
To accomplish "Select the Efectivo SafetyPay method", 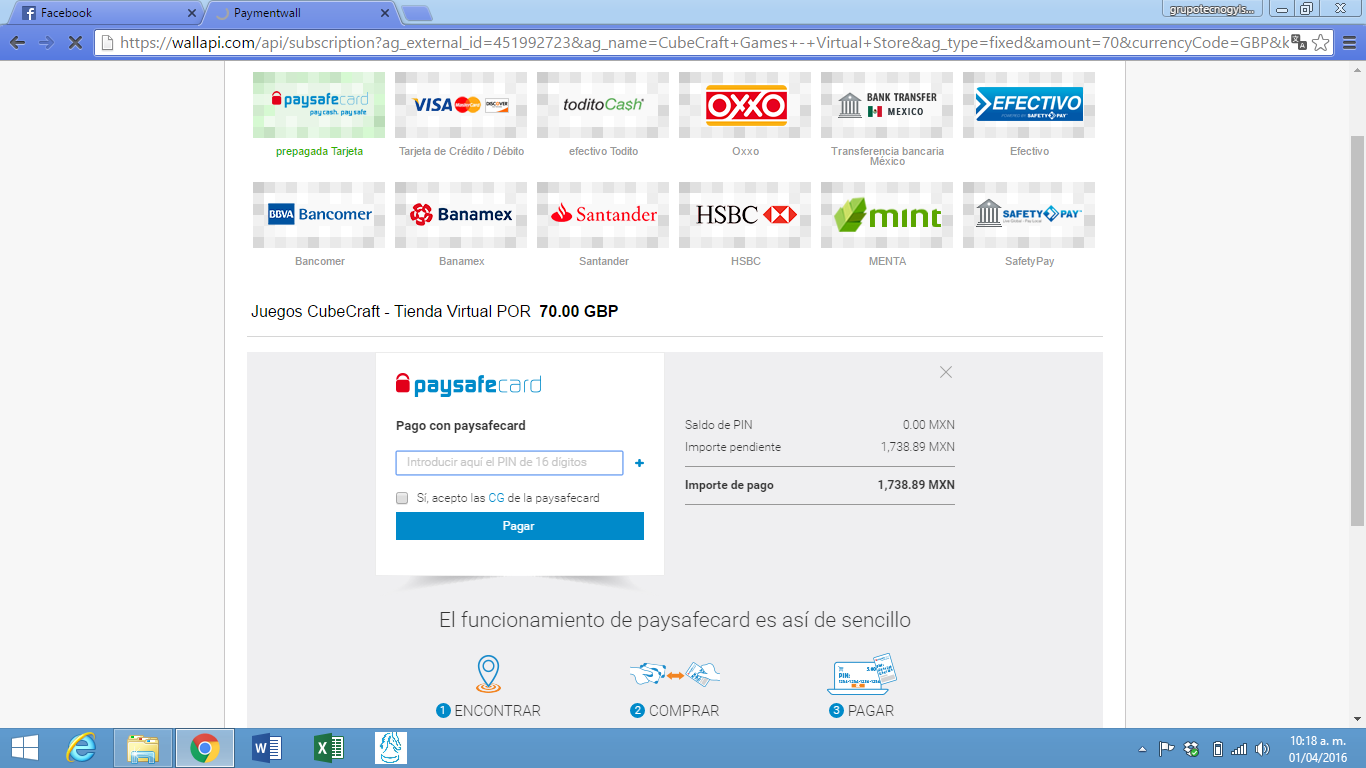I will click(1029, 105).
